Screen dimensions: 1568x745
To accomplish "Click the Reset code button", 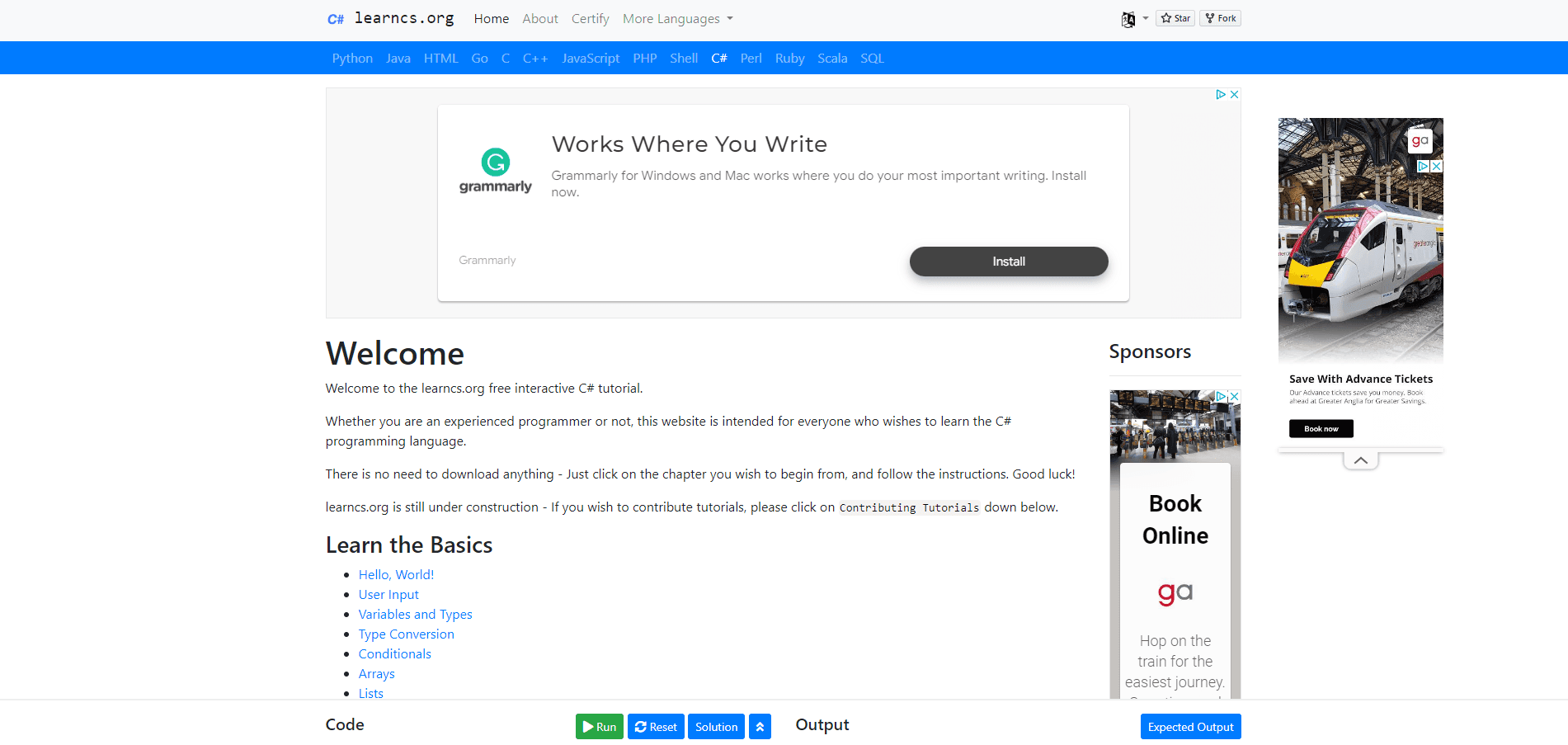I will pyautogui.click(x=656, y=727).
